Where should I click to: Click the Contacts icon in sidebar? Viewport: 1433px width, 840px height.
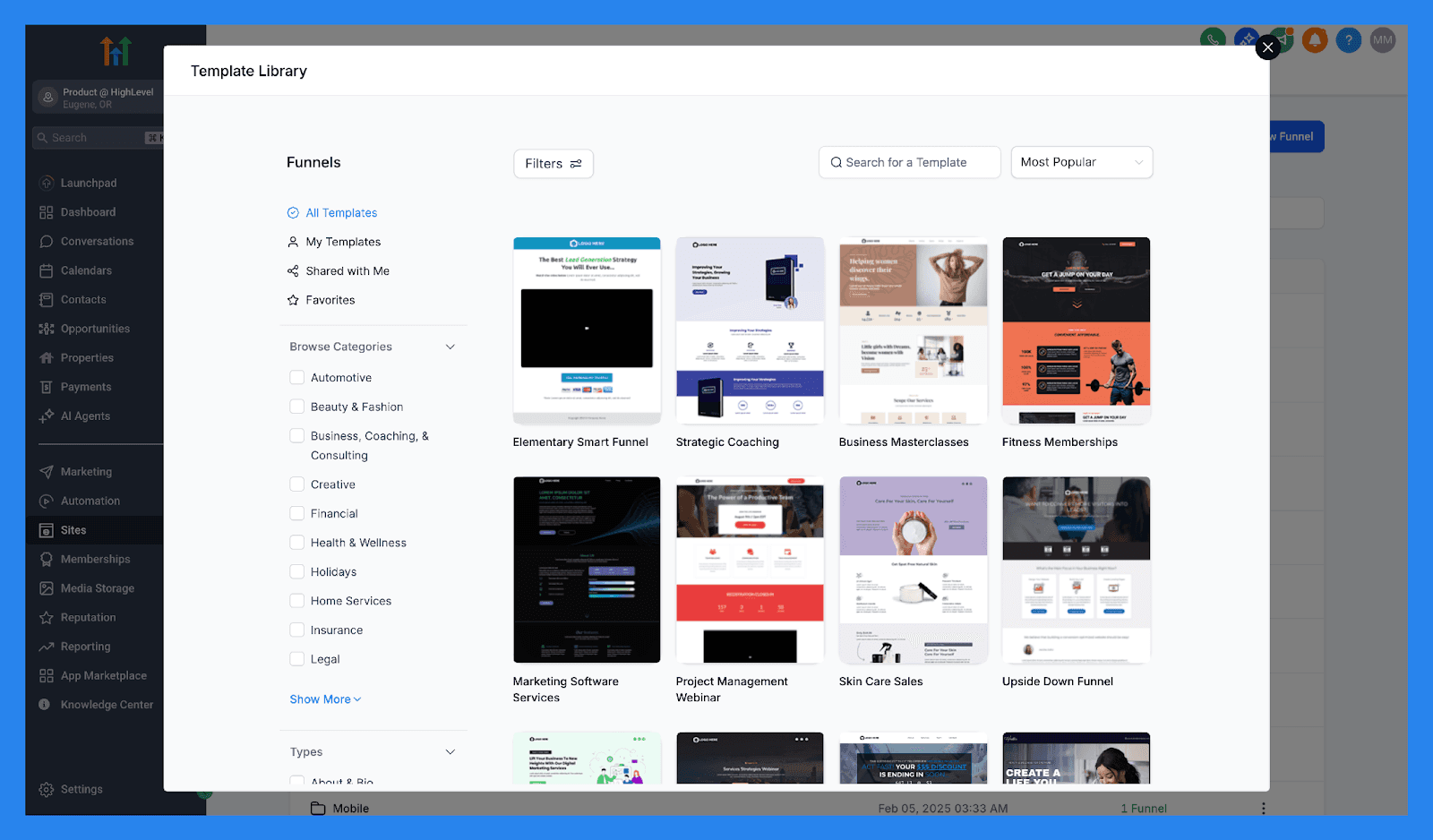click(x=47, y=299)
